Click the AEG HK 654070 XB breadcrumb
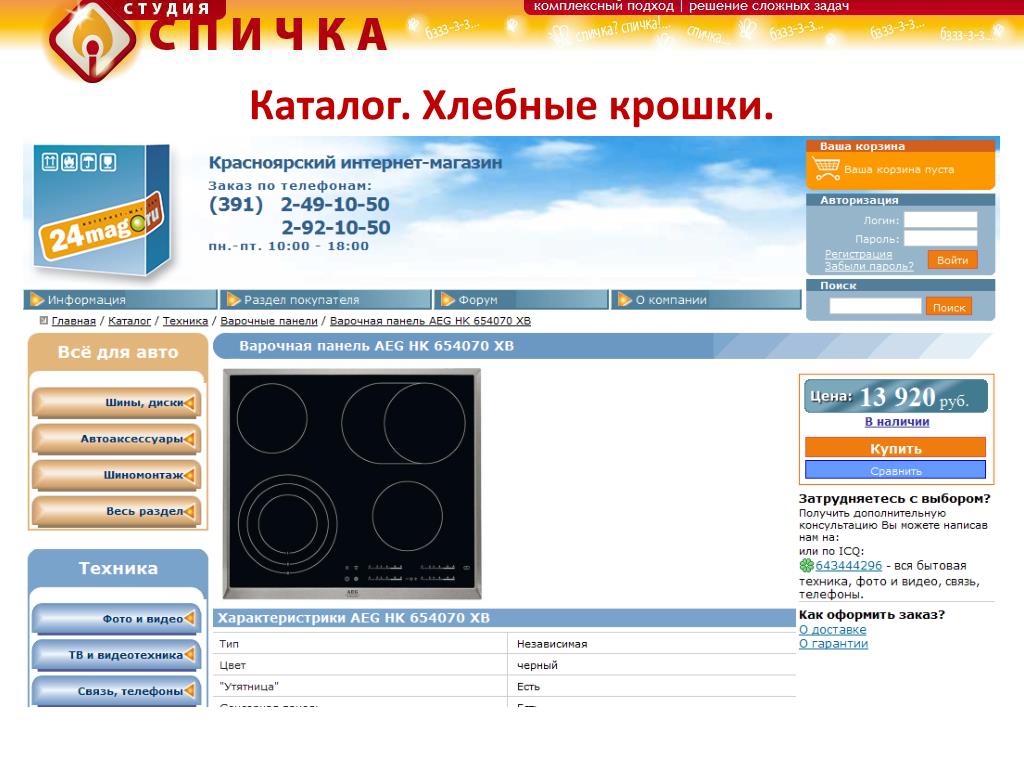This screenshot has width=1024, height=768. pyautogui.click(x=430, y=321)
